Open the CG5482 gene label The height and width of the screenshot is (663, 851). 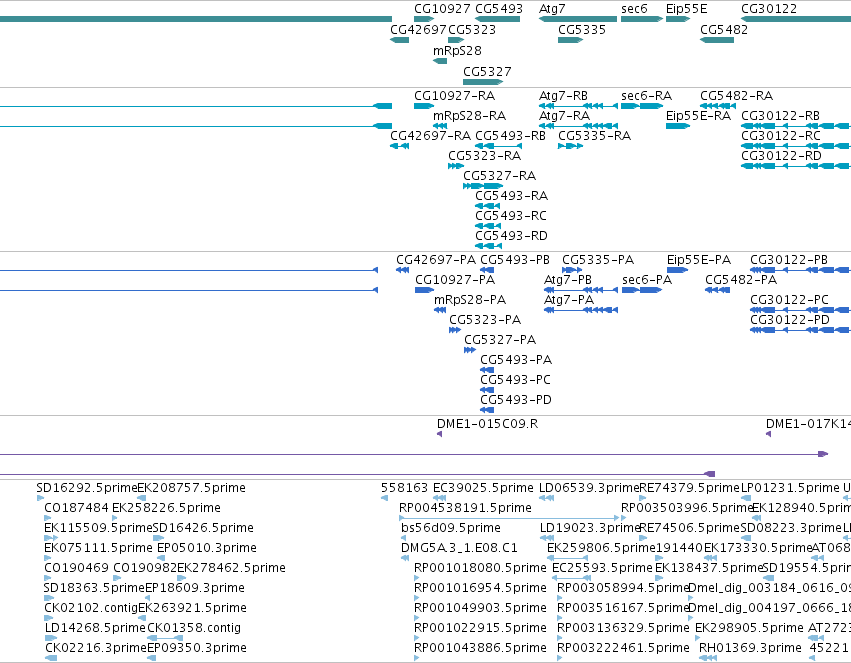click(724, 29)
